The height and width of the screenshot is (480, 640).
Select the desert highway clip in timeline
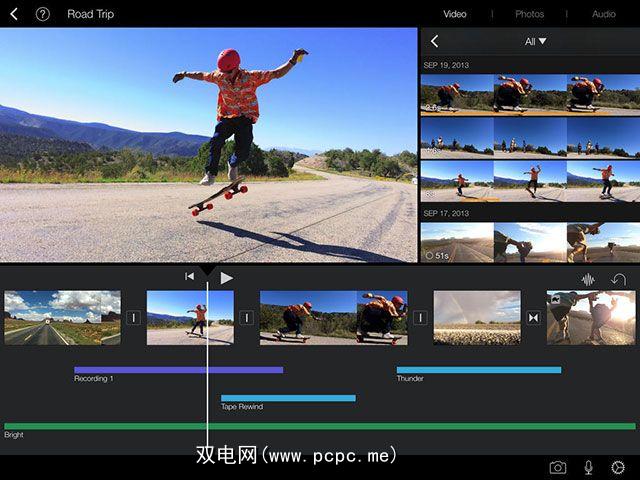[x=62, y=318]
